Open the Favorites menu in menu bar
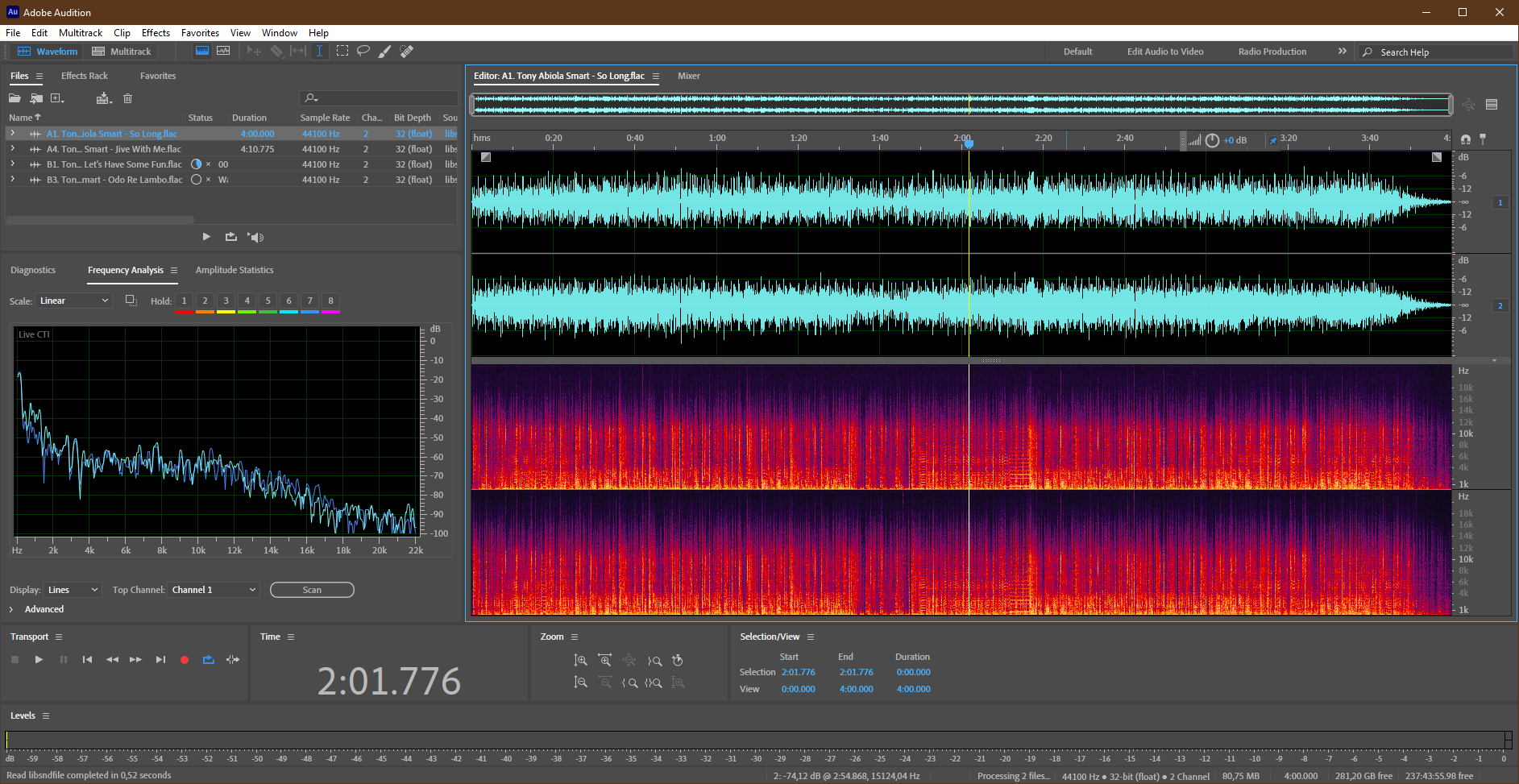 pos(200,33)
